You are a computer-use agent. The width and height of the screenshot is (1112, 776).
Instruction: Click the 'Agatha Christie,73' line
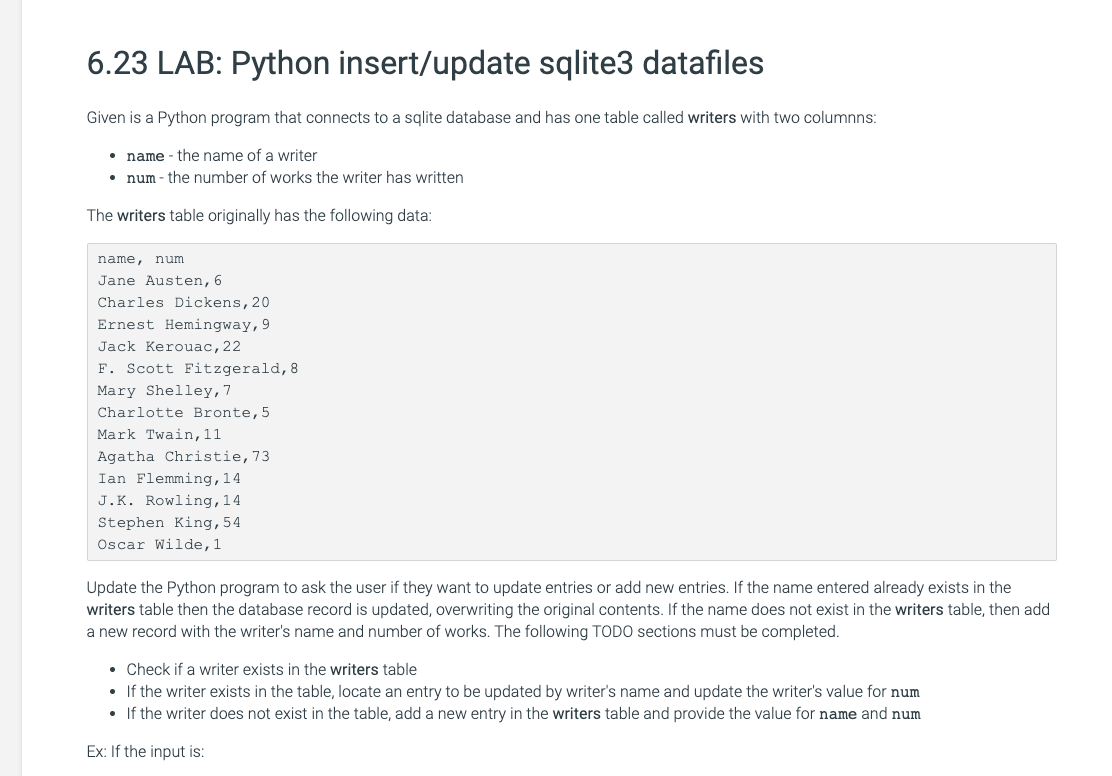184,456
